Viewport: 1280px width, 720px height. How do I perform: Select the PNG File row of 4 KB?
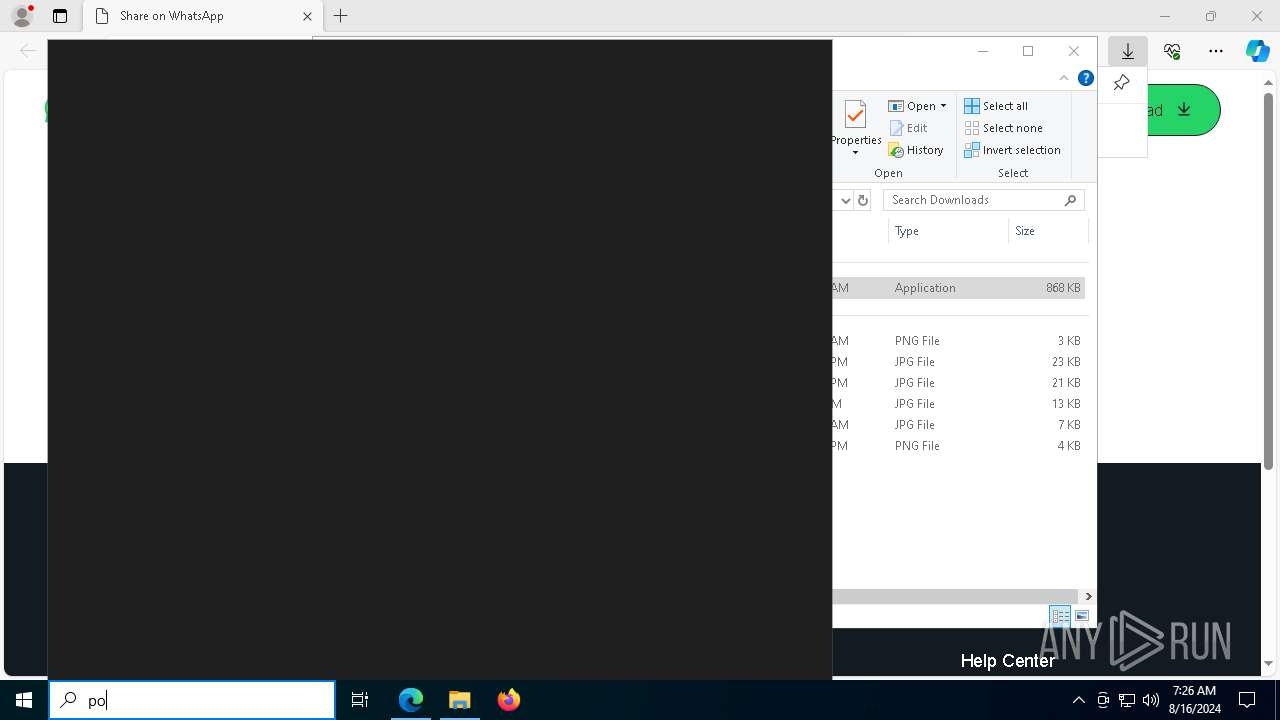point(958,446)
